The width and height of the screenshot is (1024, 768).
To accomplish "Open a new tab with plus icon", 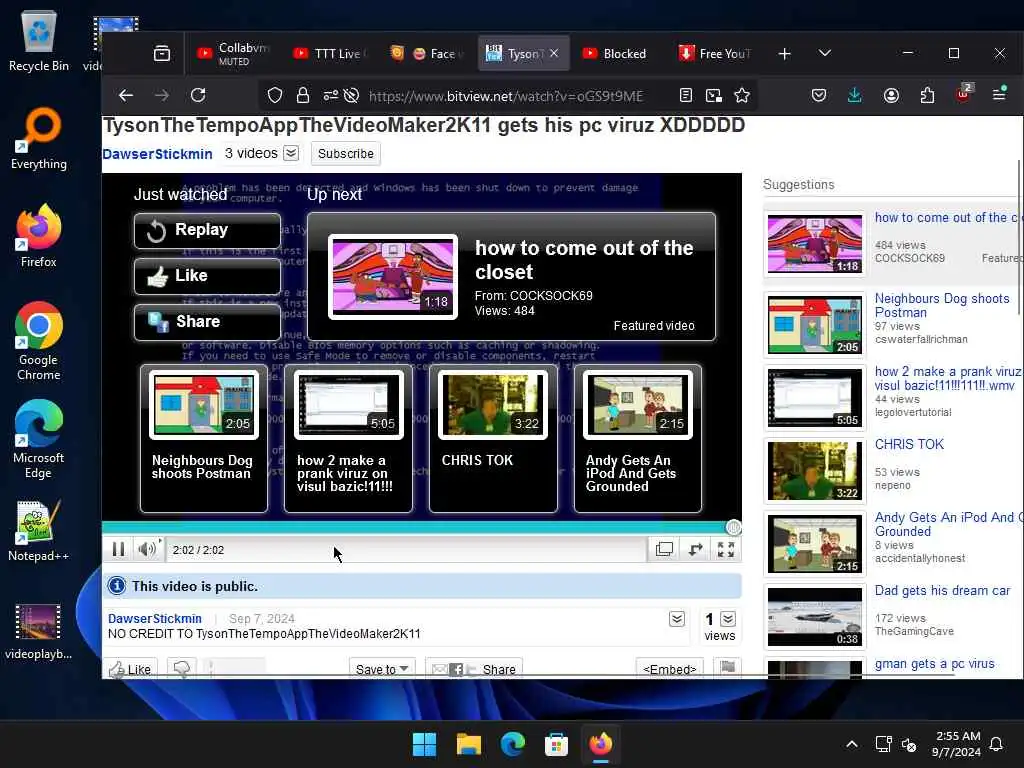I will [x=784, y=54].
